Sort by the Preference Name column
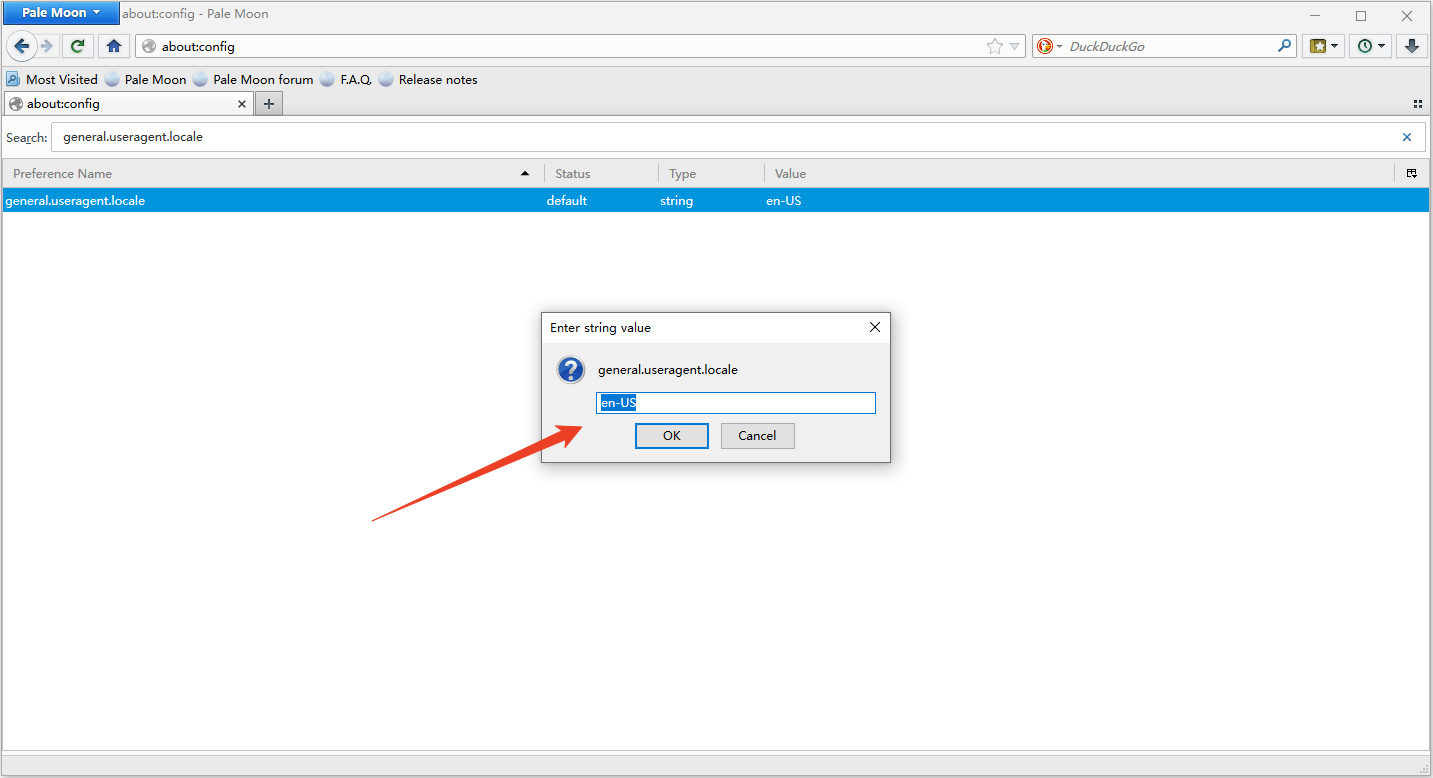The width and height of the screenshot is (1433, 778). [270, 174]
